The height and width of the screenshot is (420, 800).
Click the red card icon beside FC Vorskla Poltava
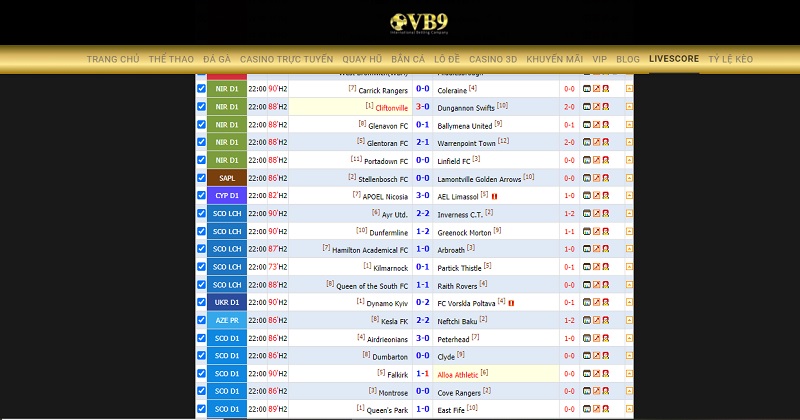(511, 303)
